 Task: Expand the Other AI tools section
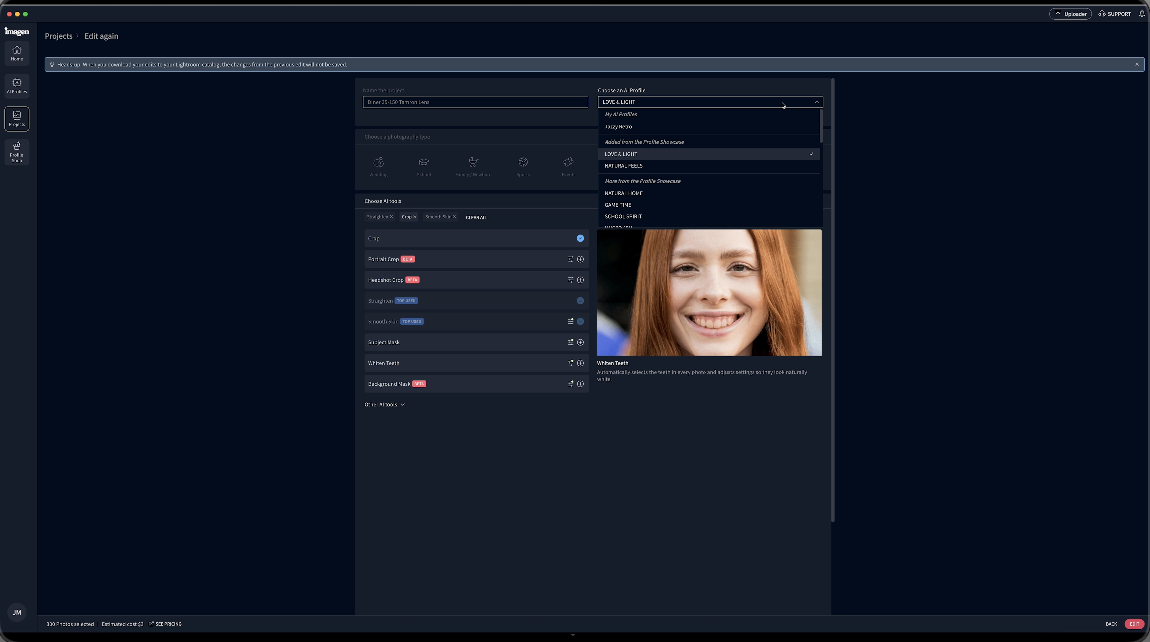[x=381, y=404]
